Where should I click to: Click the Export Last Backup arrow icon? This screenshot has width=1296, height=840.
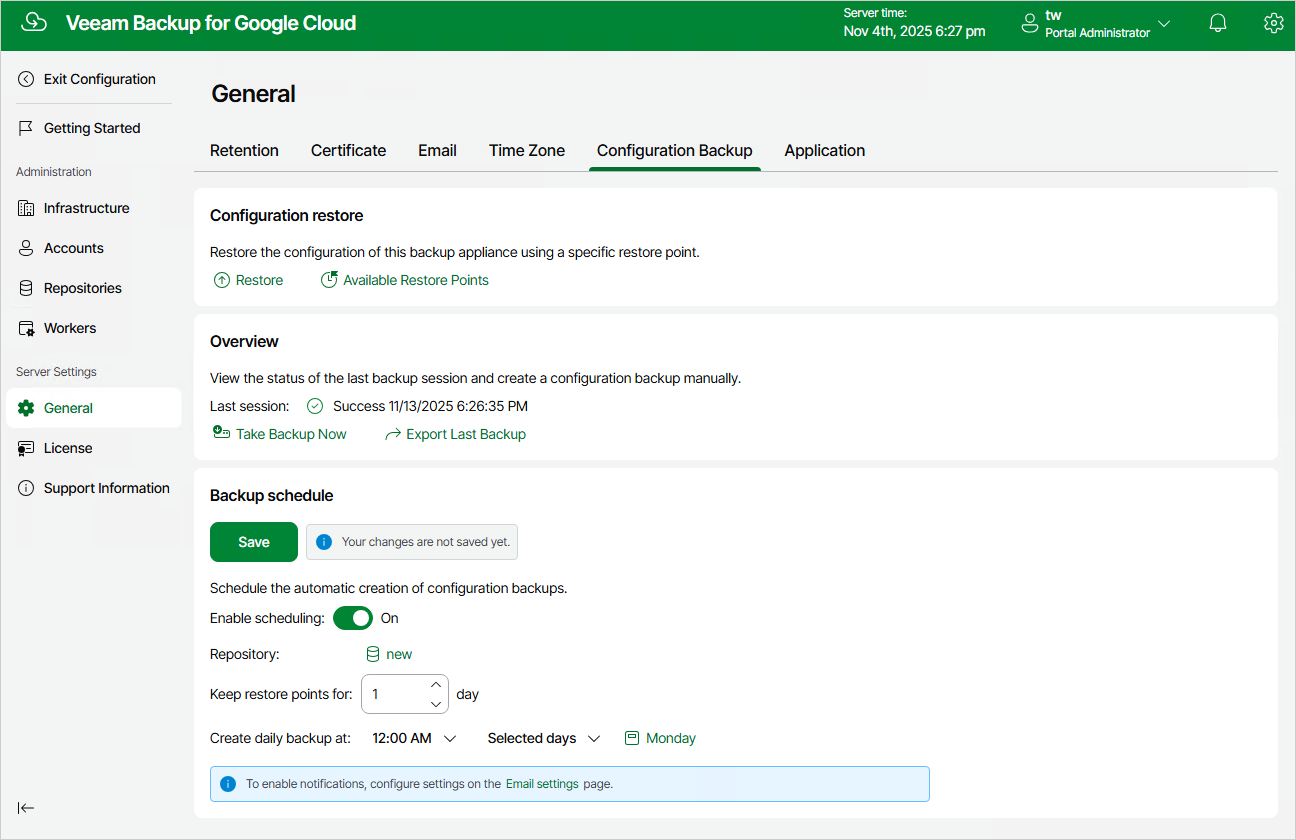(x=393, y=434)
